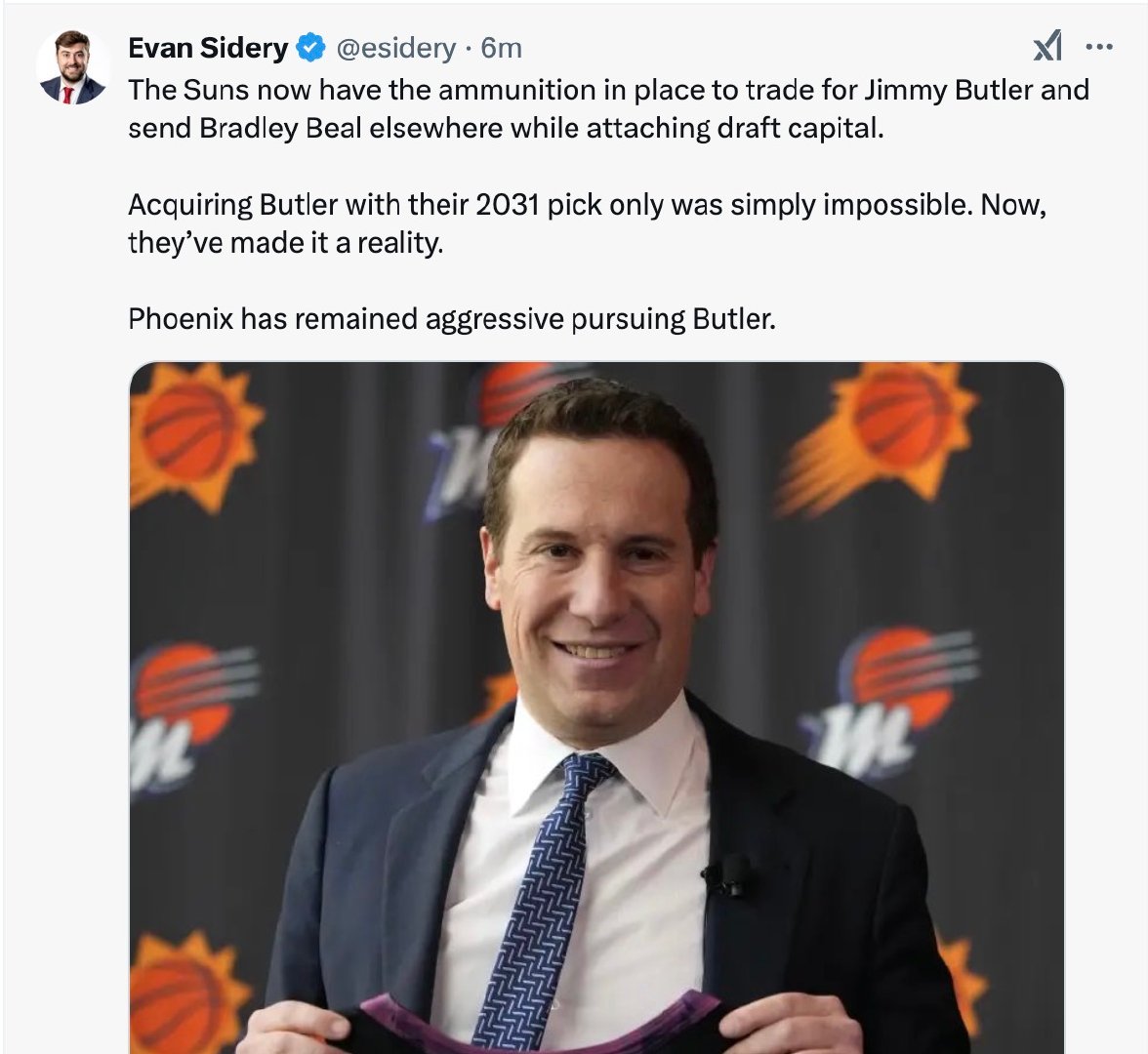This screenshot has height=1054, width=1148.
Task: Click the blue verified badge
Action: pyautogui.click(x=311, y=47)
